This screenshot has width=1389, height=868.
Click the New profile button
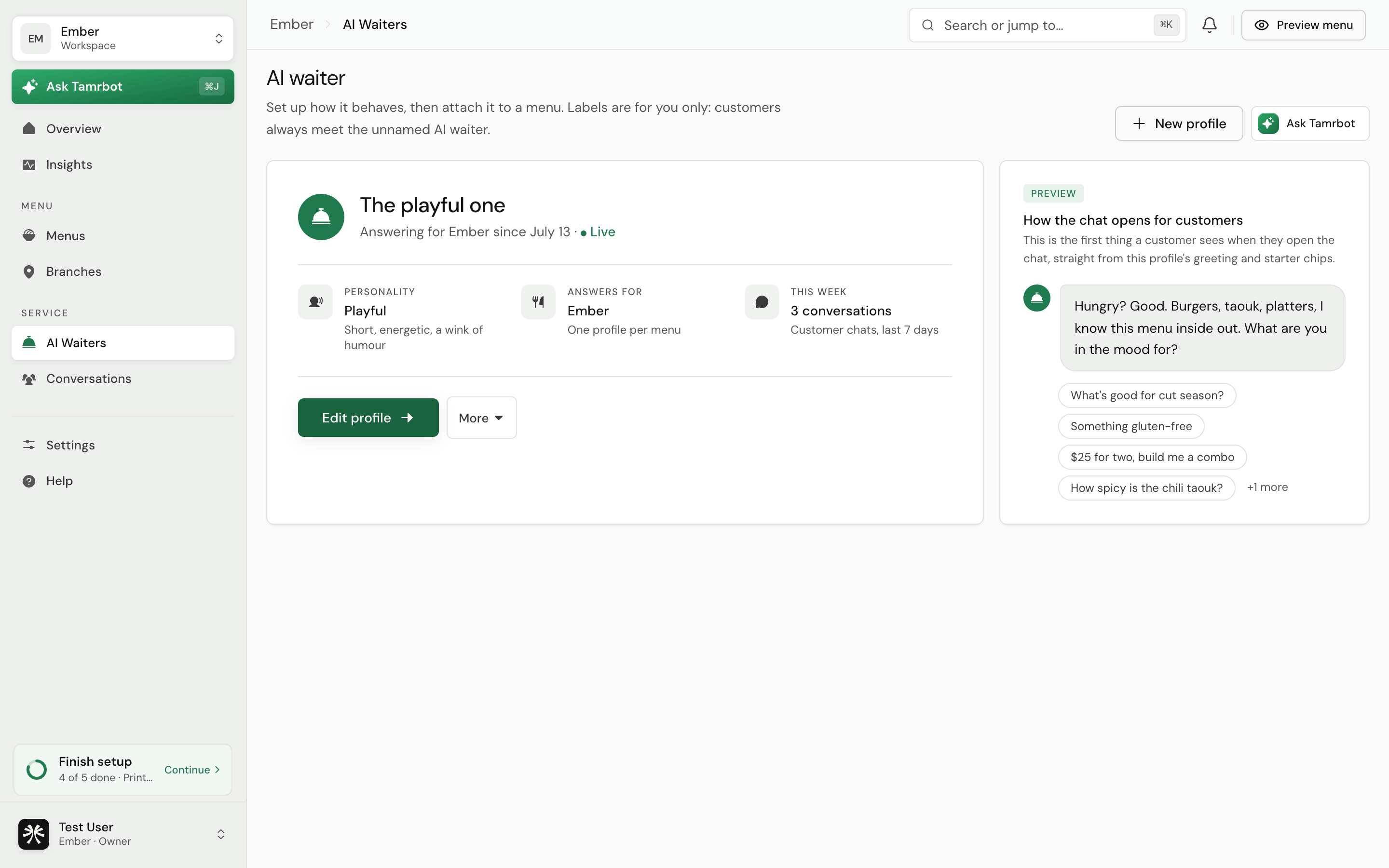[x=1178, y=123]
